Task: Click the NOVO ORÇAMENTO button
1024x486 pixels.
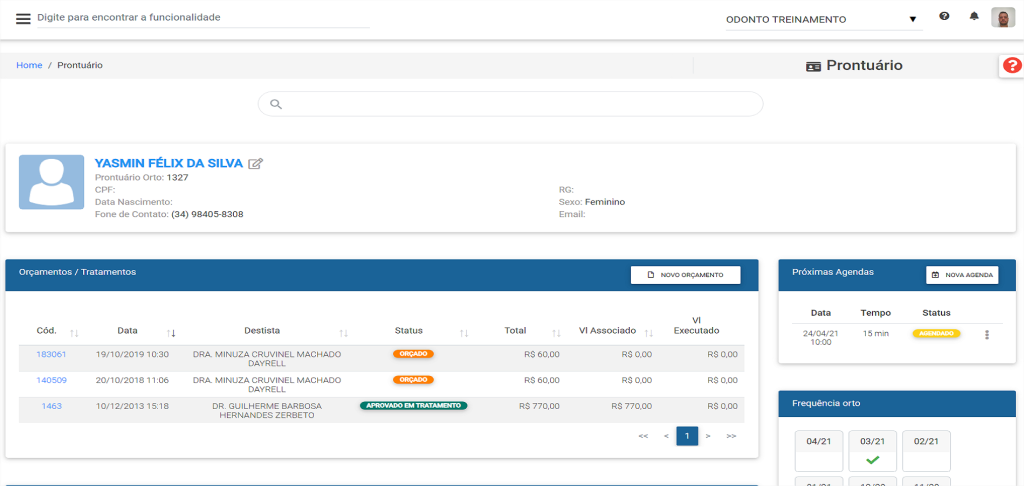Action: click(685, 275)
